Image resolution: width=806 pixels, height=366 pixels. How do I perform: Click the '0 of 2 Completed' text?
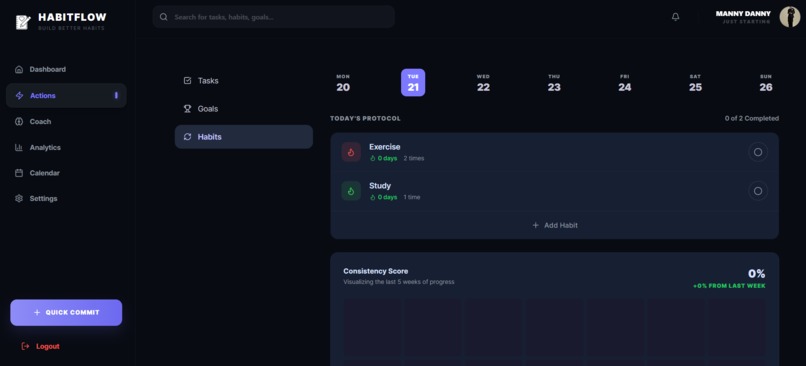[x=752, y=118]
